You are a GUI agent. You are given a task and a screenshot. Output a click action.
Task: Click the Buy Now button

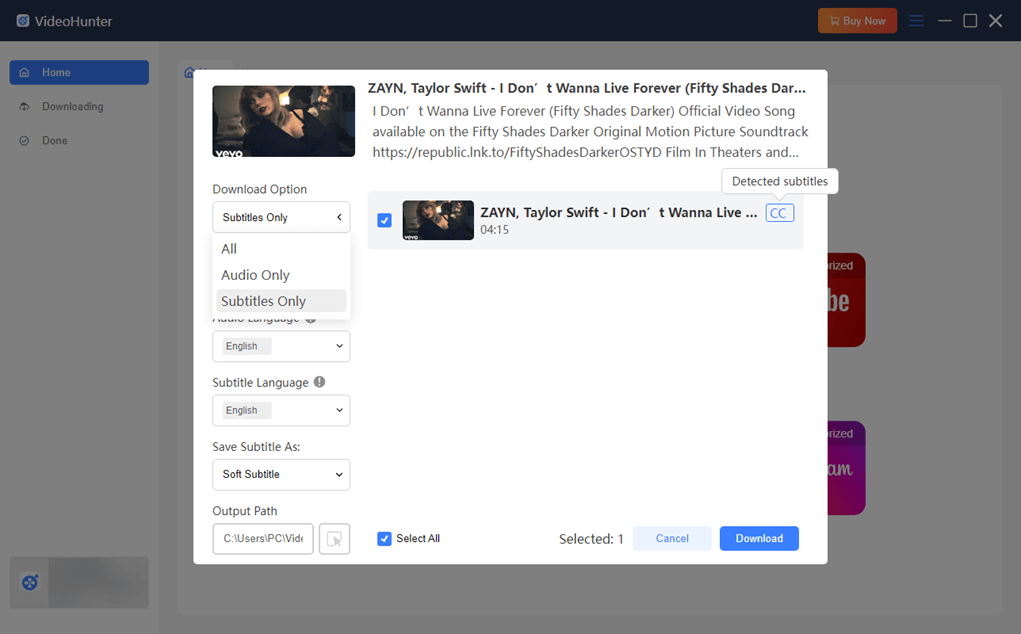point(858,21)
